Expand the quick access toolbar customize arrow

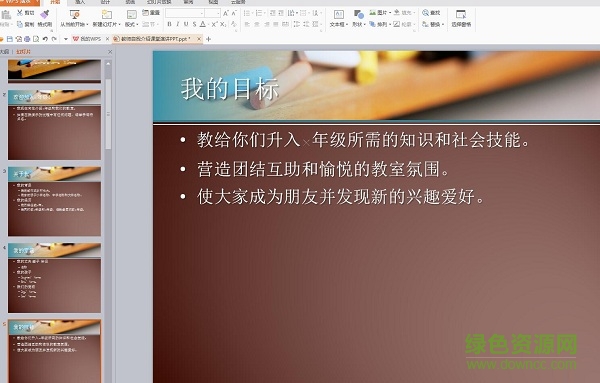(x=65, y=39)
